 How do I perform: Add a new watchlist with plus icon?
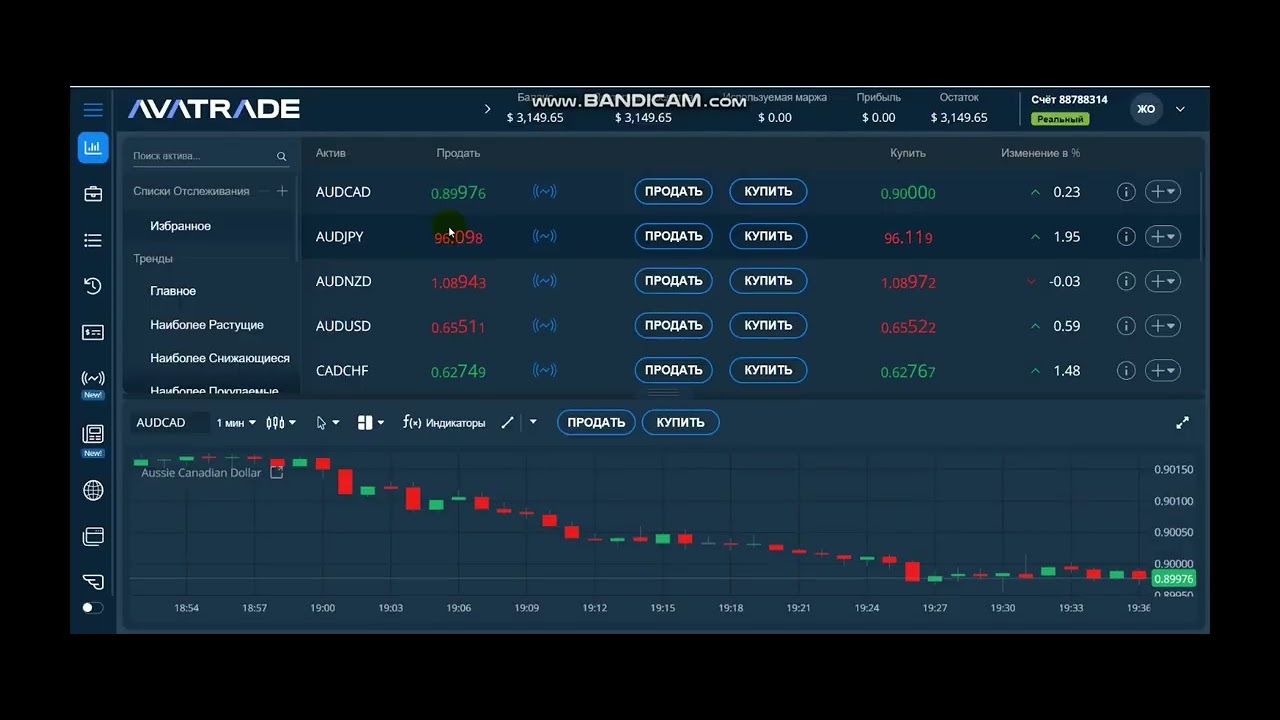(282, 191)
